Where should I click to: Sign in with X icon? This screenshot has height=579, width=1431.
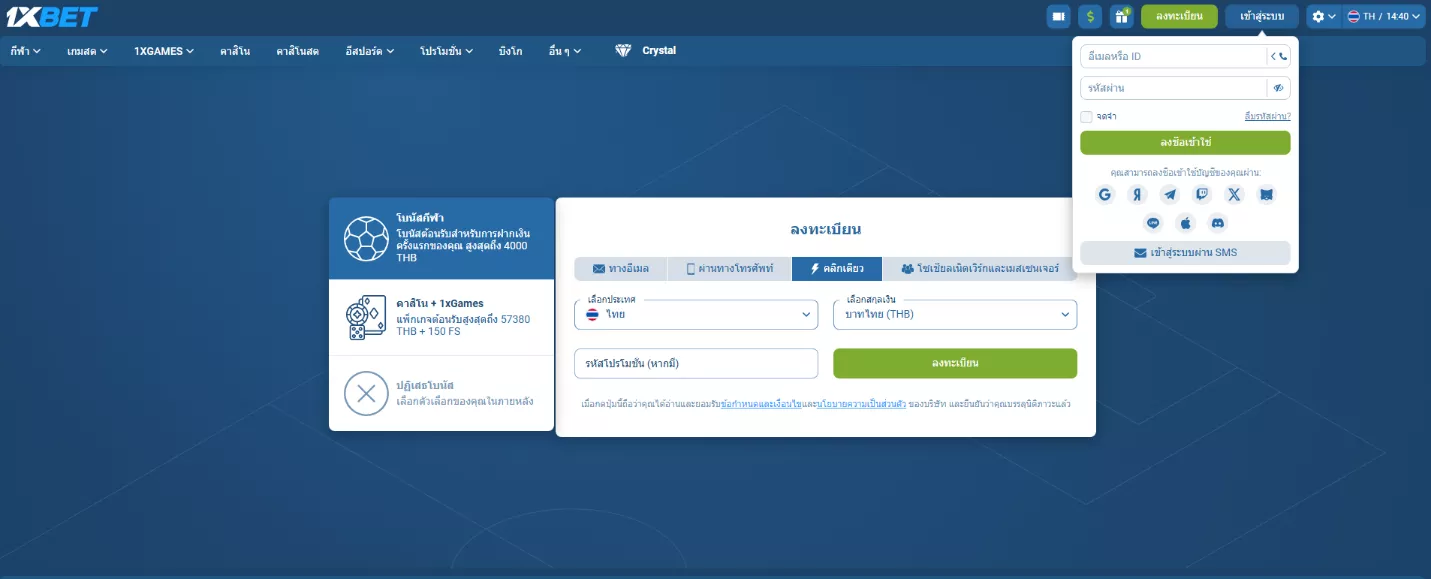[x=1234, y=195]
